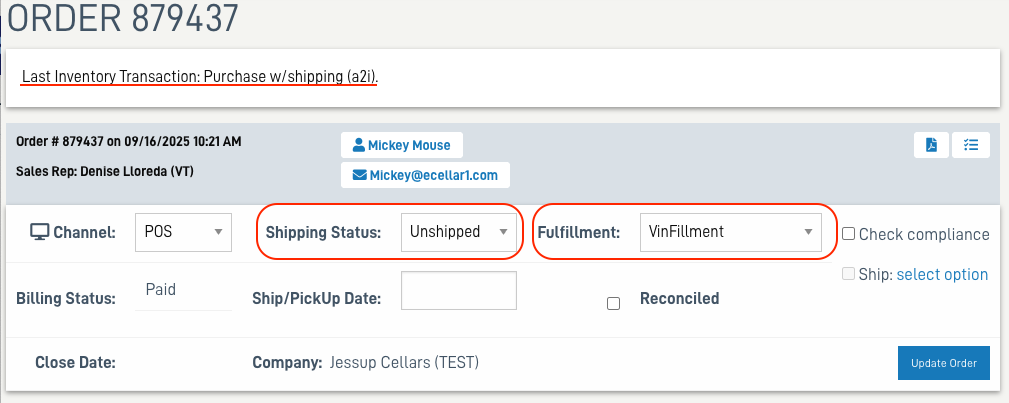Image resolution: width=1009 pixels, height=403 pixels.
Task: Click the user icon beside Mickey Mouse
Action: [358, 145]
